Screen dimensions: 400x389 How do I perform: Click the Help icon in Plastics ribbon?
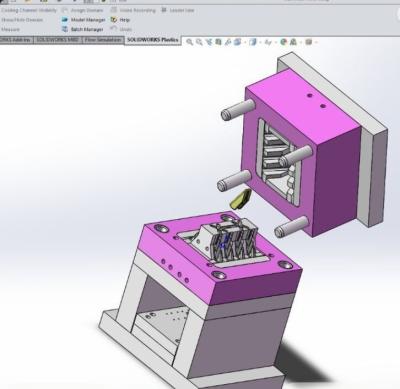114,20
